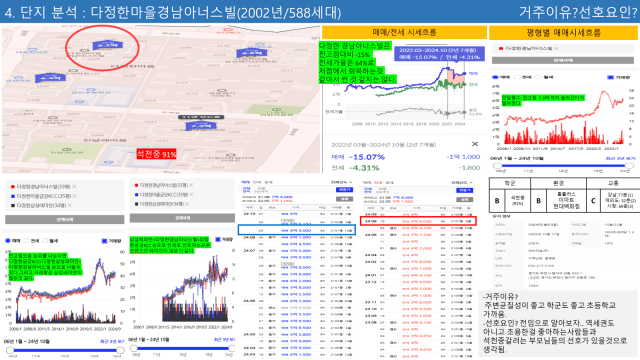Remove 다정한삼성래미안(34평) from the left comparison list
This screenshot has height=360, width=640.
[69, 205]
